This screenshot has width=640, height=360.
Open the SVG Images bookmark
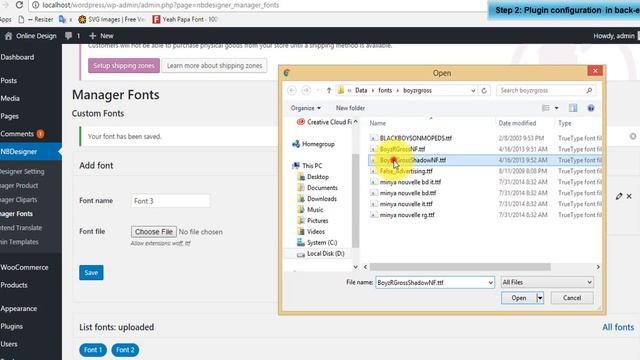click(x=111, y=19)
